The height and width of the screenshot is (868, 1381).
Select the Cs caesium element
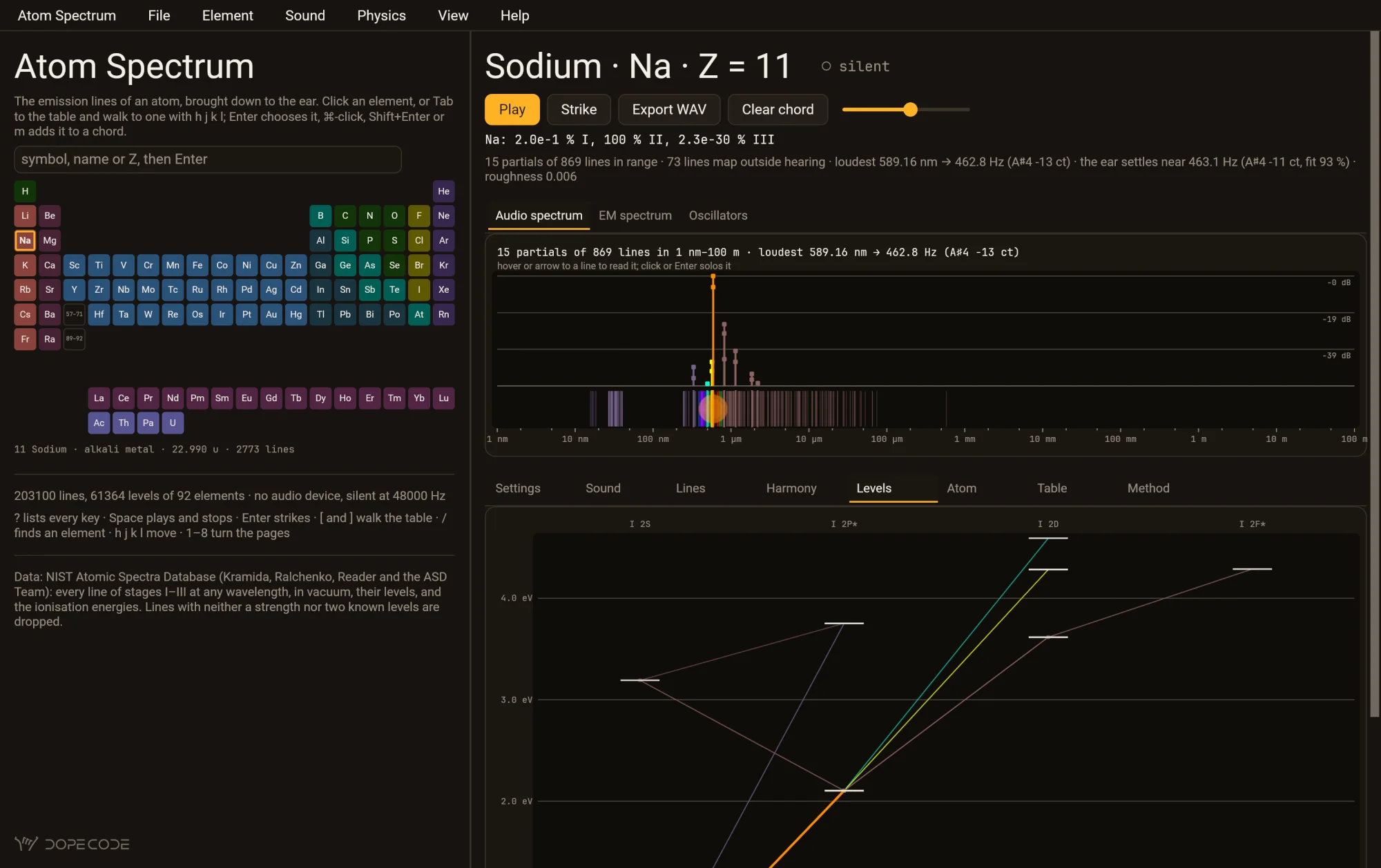(25, 314)
